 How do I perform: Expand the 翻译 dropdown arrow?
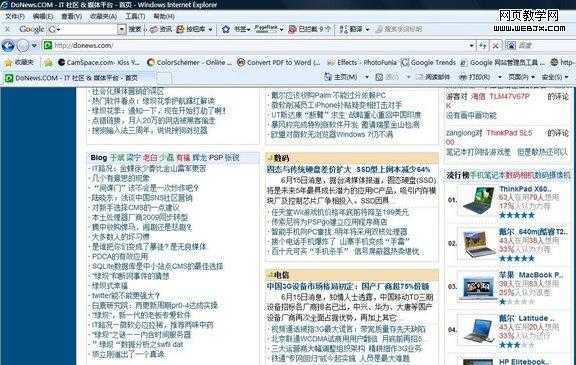(367, 29)
